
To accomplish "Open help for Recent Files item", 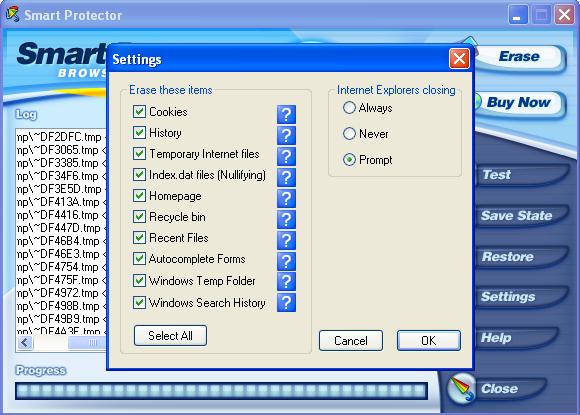I will [x=286, y=241].
